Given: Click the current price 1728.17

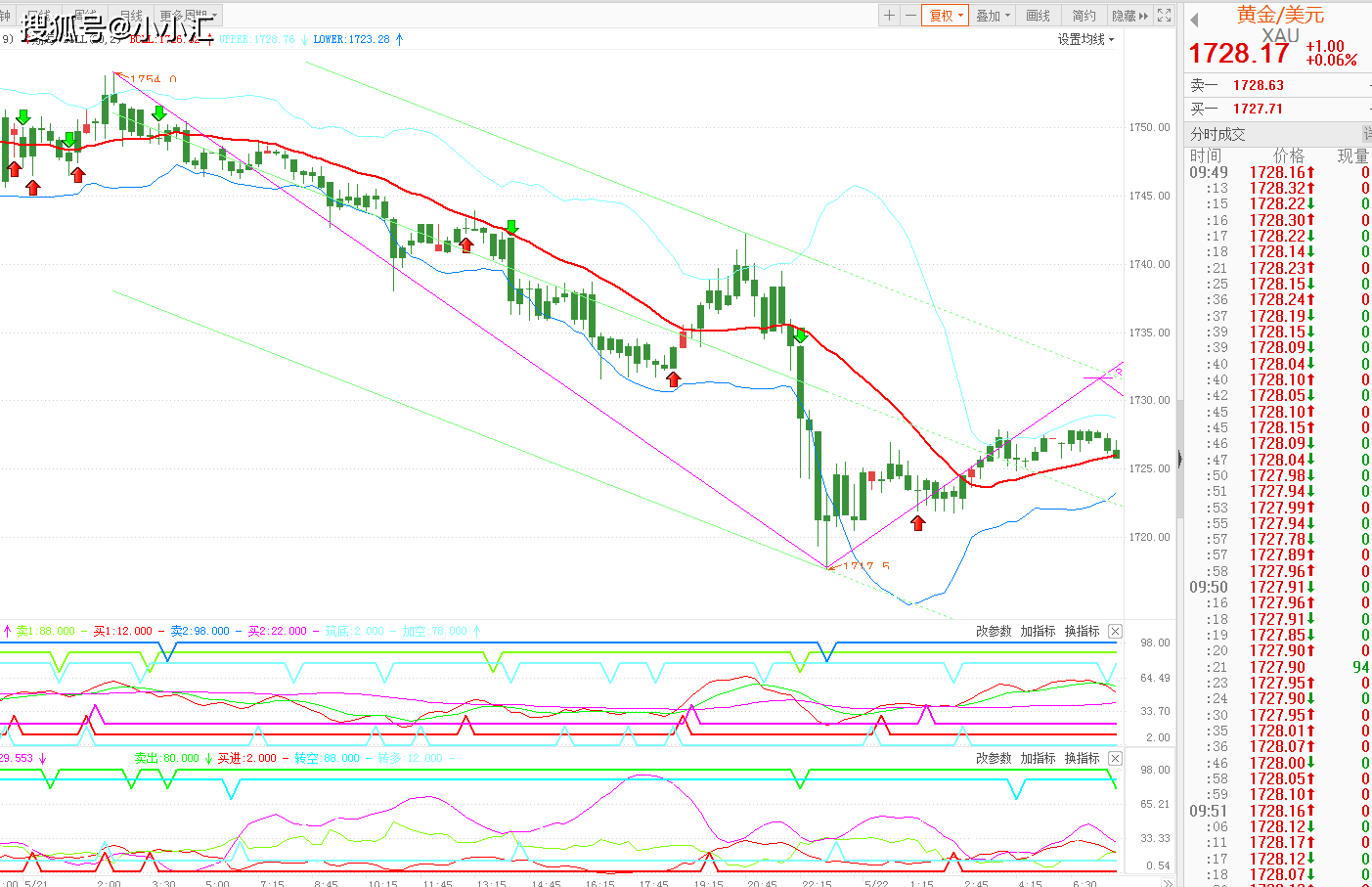Looking at the screenshot, I should pyautogui.click(x=1239, y=53).
